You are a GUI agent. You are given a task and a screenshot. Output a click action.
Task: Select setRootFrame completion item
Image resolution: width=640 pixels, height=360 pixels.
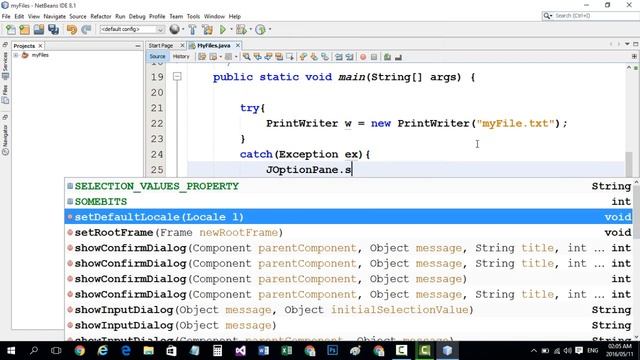point(349,232)
